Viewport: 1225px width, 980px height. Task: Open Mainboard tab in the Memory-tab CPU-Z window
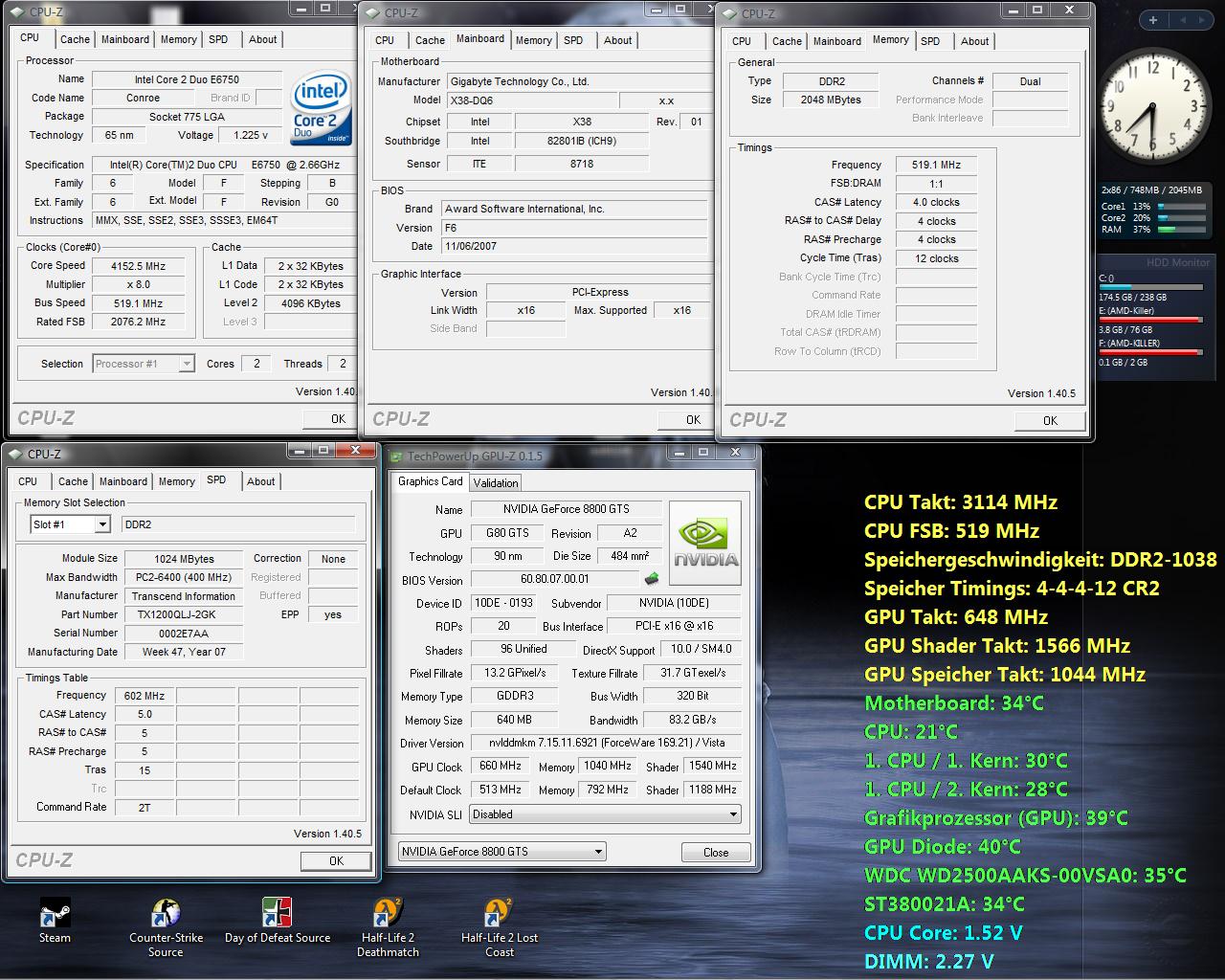pyautogui.click(x=837, y=41)
